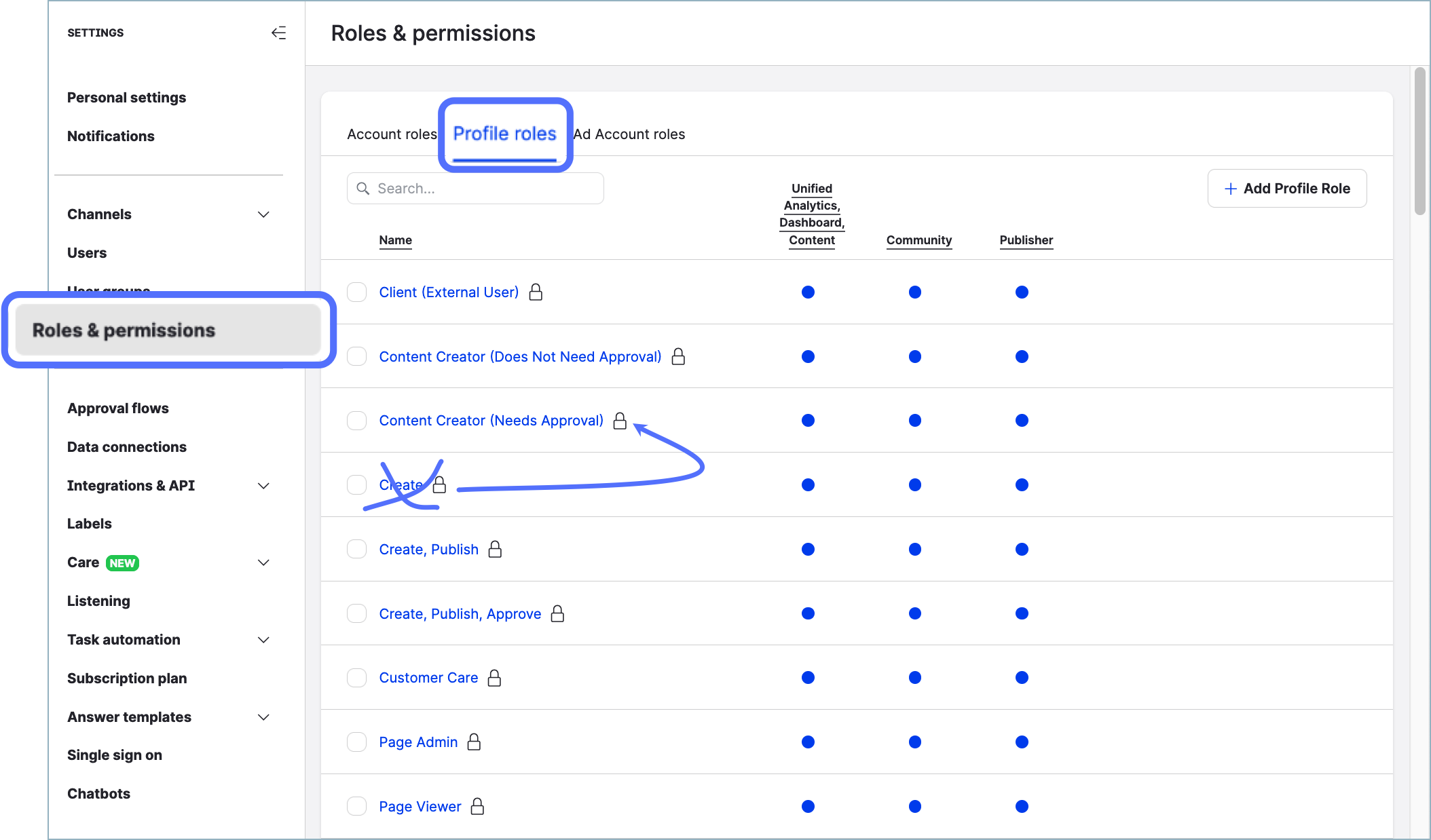Viewport: 1431px width, 840px height.
Task: Click lock icon next to Page Admin
Action: pyautogui.click(x=474, y=742)
